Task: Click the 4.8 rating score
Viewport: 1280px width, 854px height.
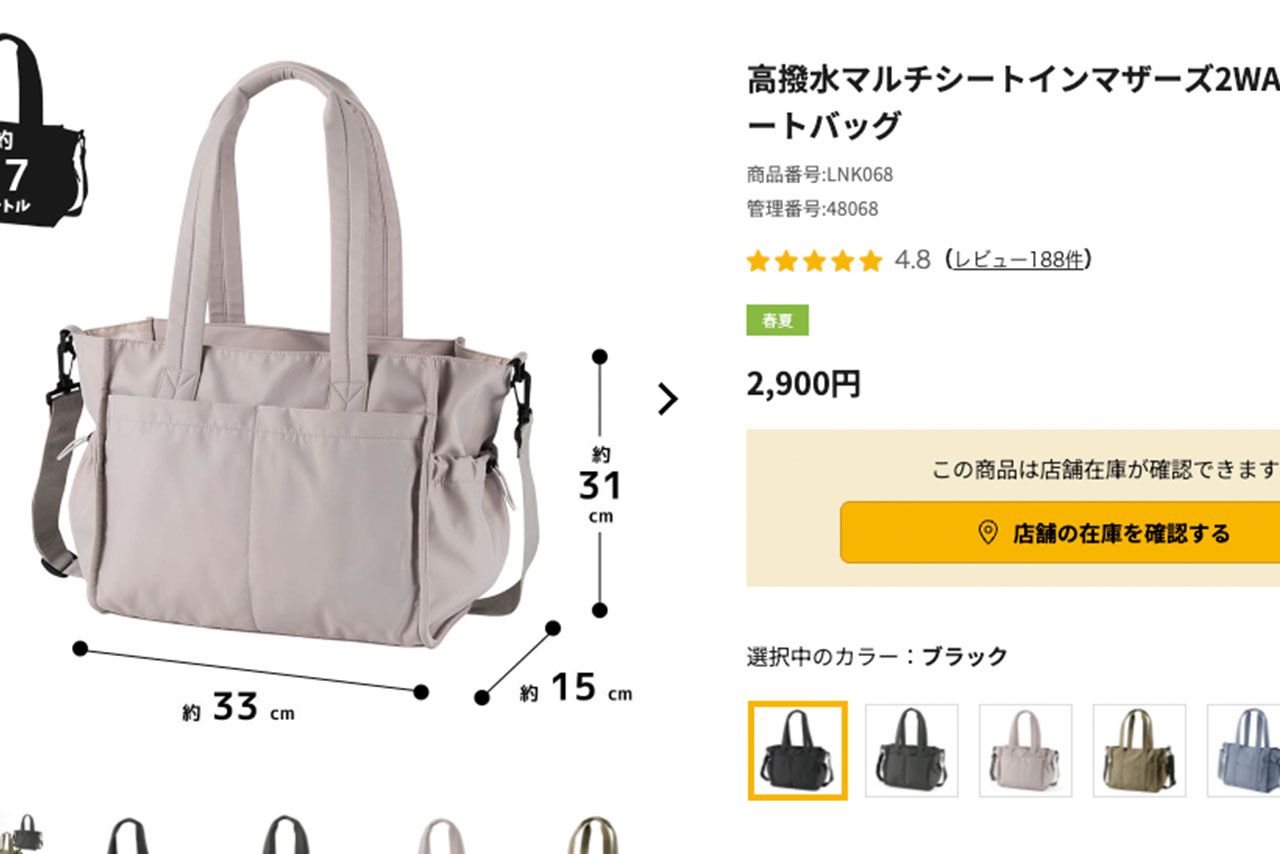Action: 912,260
